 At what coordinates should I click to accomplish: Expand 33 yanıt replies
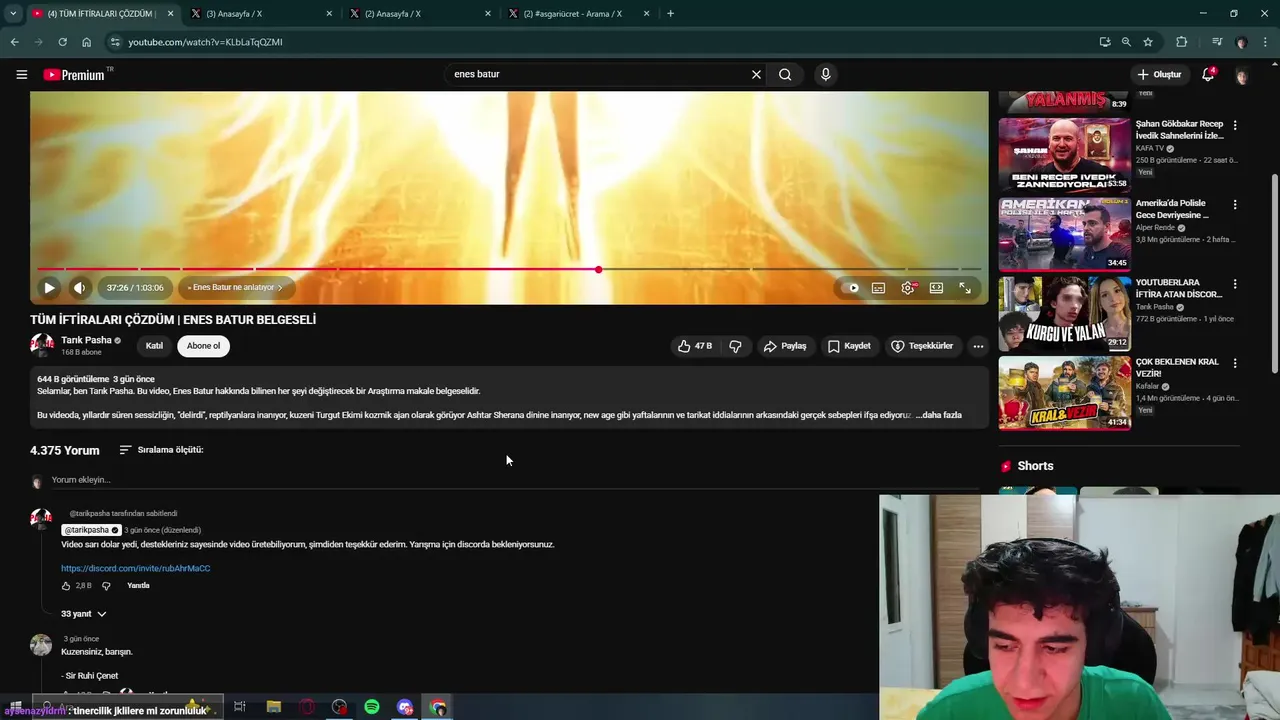point(84,614)
